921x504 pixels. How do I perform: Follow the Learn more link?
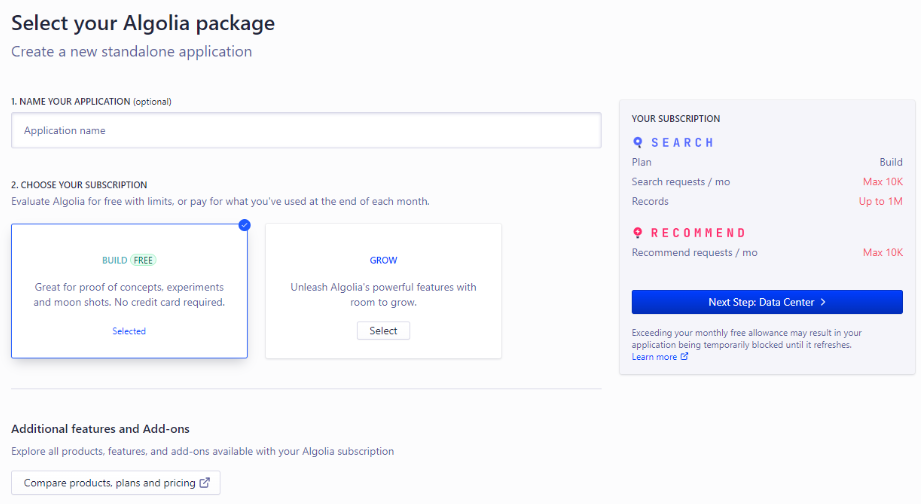pos(654,357)
